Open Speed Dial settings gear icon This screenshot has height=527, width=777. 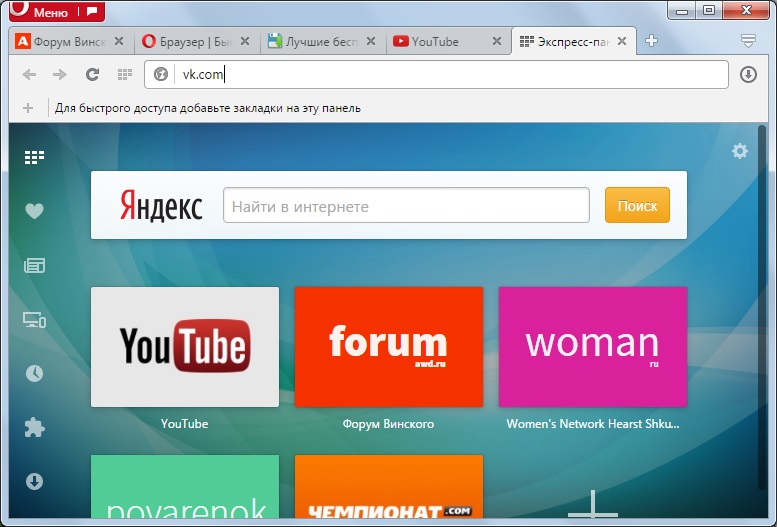[x=739, y=151]
